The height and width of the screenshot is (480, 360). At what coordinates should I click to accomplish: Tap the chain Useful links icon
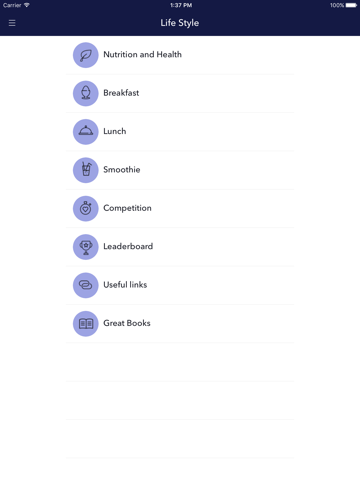[x=86, y=285]
